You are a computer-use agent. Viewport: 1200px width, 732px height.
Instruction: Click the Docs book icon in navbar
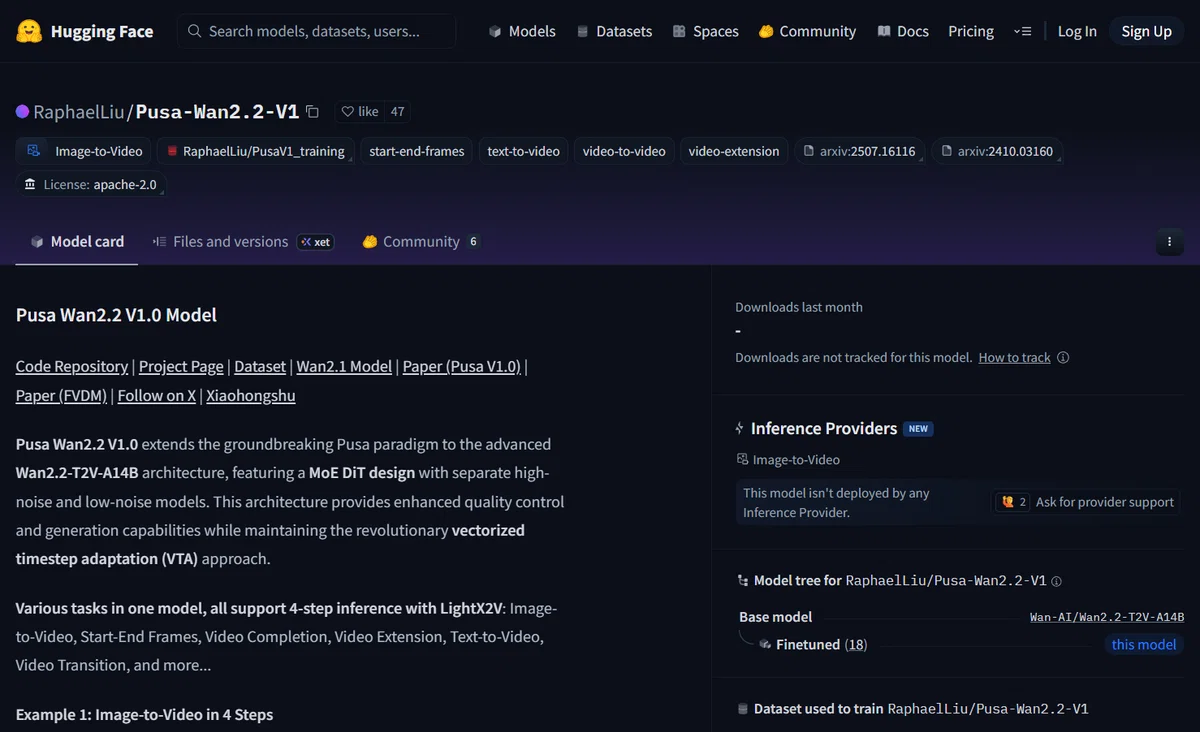(884, 31)
